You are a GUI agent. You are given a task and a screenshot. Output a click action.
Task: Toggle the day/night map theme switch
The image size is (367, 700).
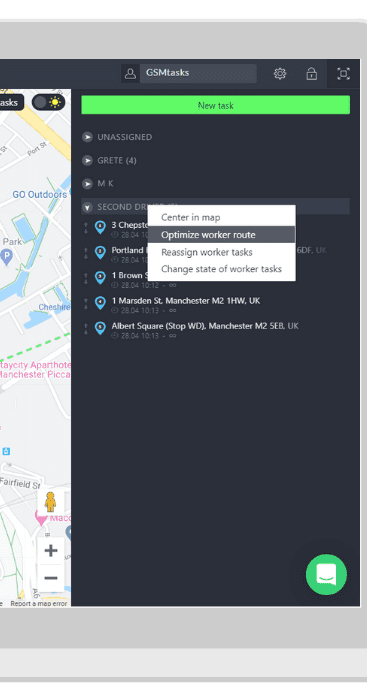49,102
